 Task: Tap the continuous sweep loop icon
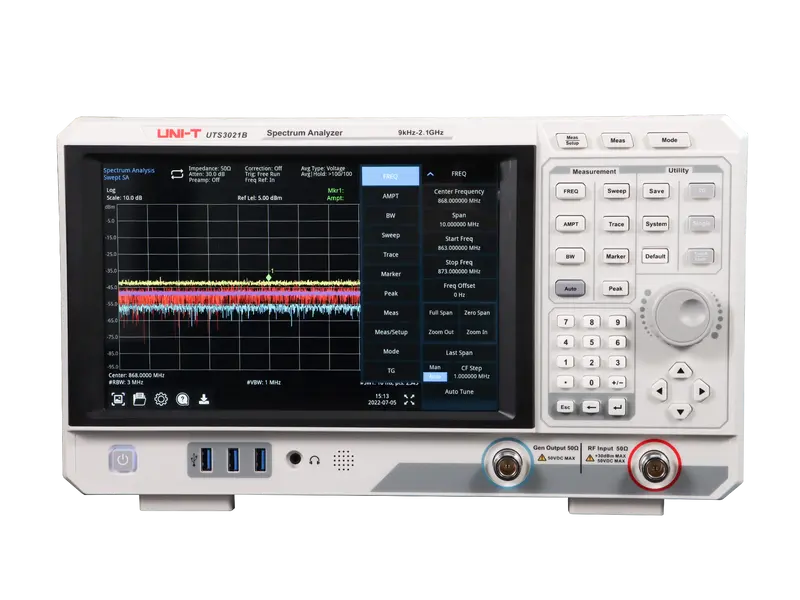click(x=177, y=174)
